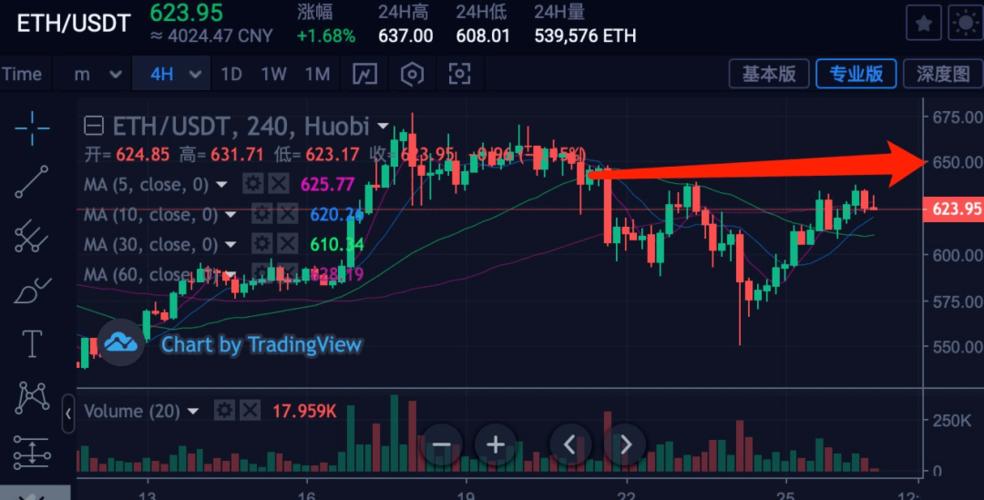984x500 pixels.
Task: Select the 1D timeframe
Action: tap(231, 74)
